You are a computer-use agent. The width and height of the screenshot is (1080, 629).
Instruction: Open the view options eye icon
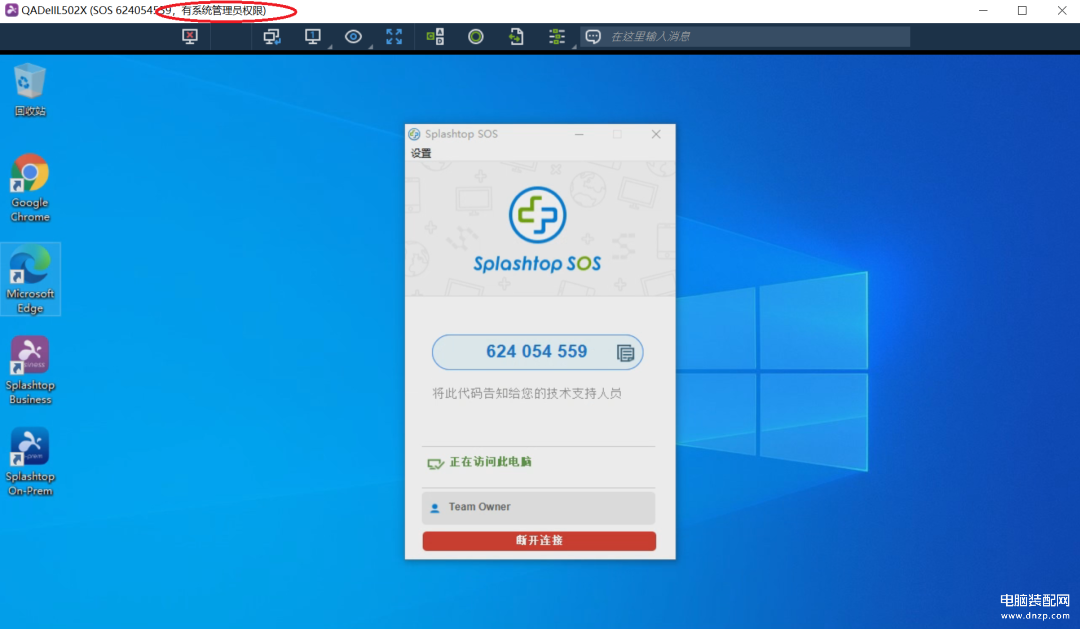pyautogui.click(x=353, y=37)
